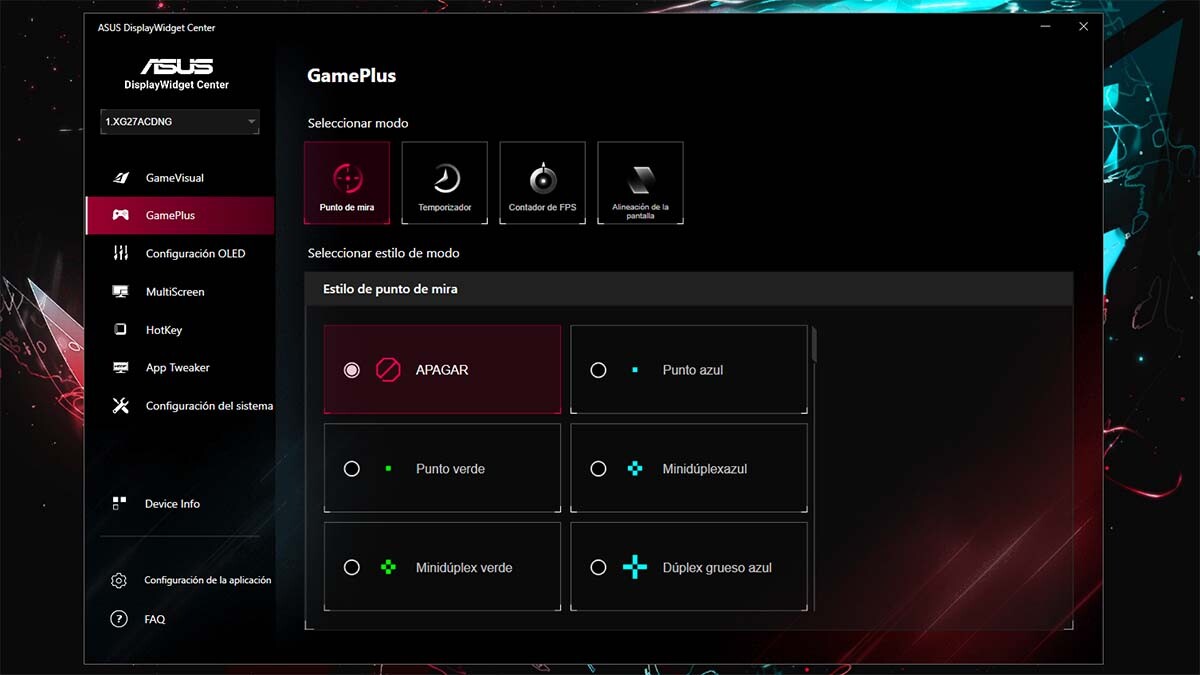Click the Estilo de punto de mira header
The width and height of the screenshot is (1200, 675).
pos(688,289)
